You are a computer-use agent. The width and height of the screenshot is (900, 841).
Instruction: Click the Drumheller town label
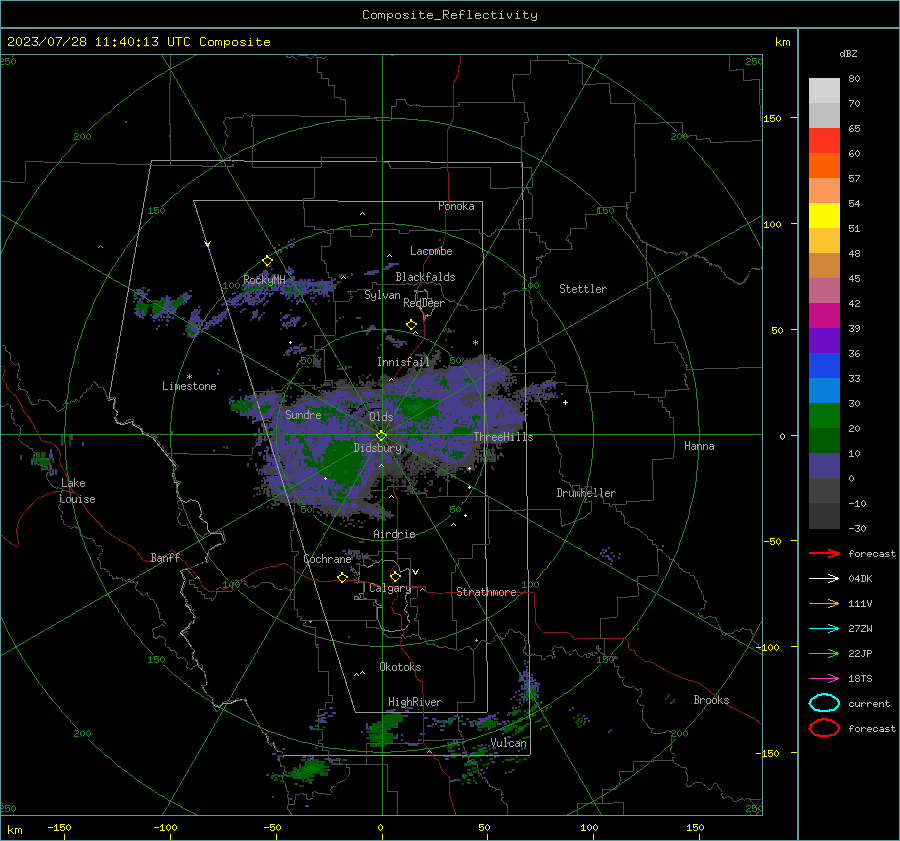(x=586, y=493)
